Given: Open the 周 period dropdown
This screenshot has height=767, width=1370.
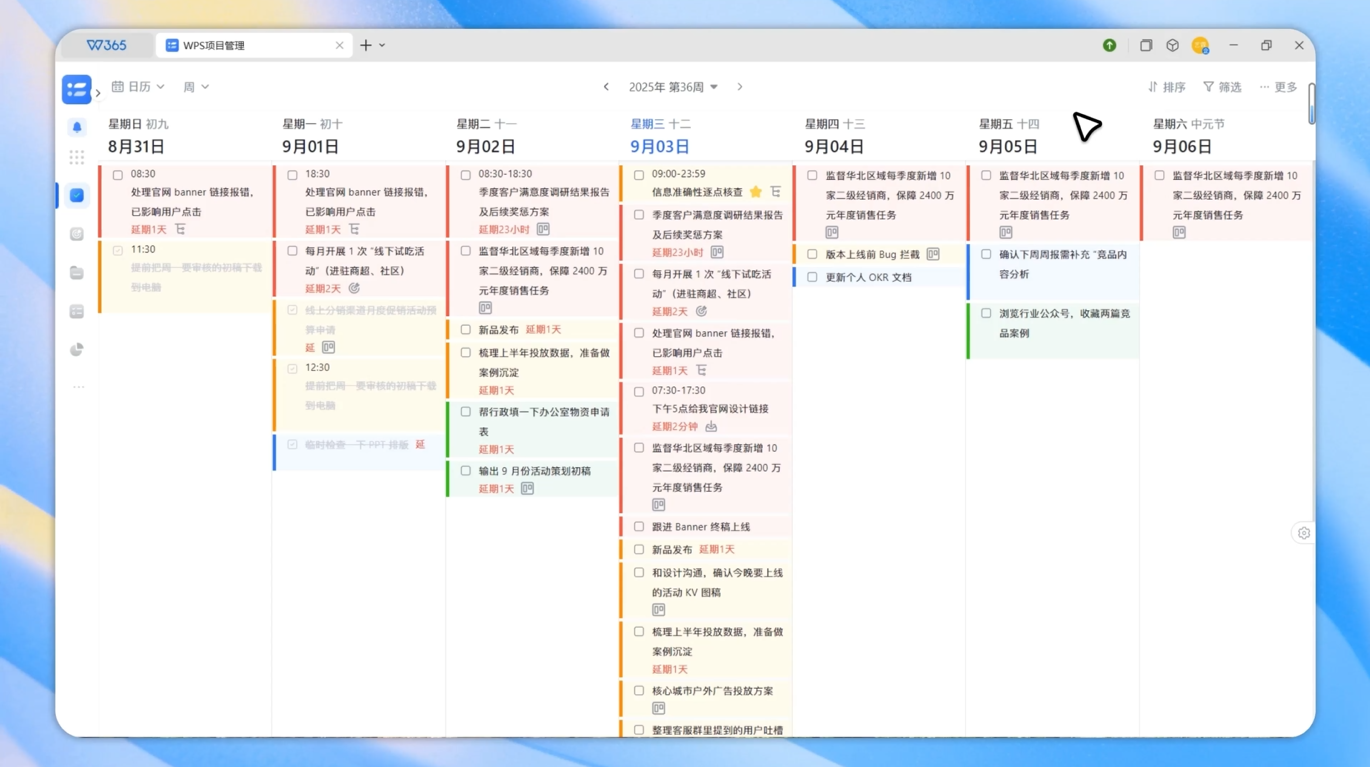Looking at the screenshot, I should [x=196, y=87].
